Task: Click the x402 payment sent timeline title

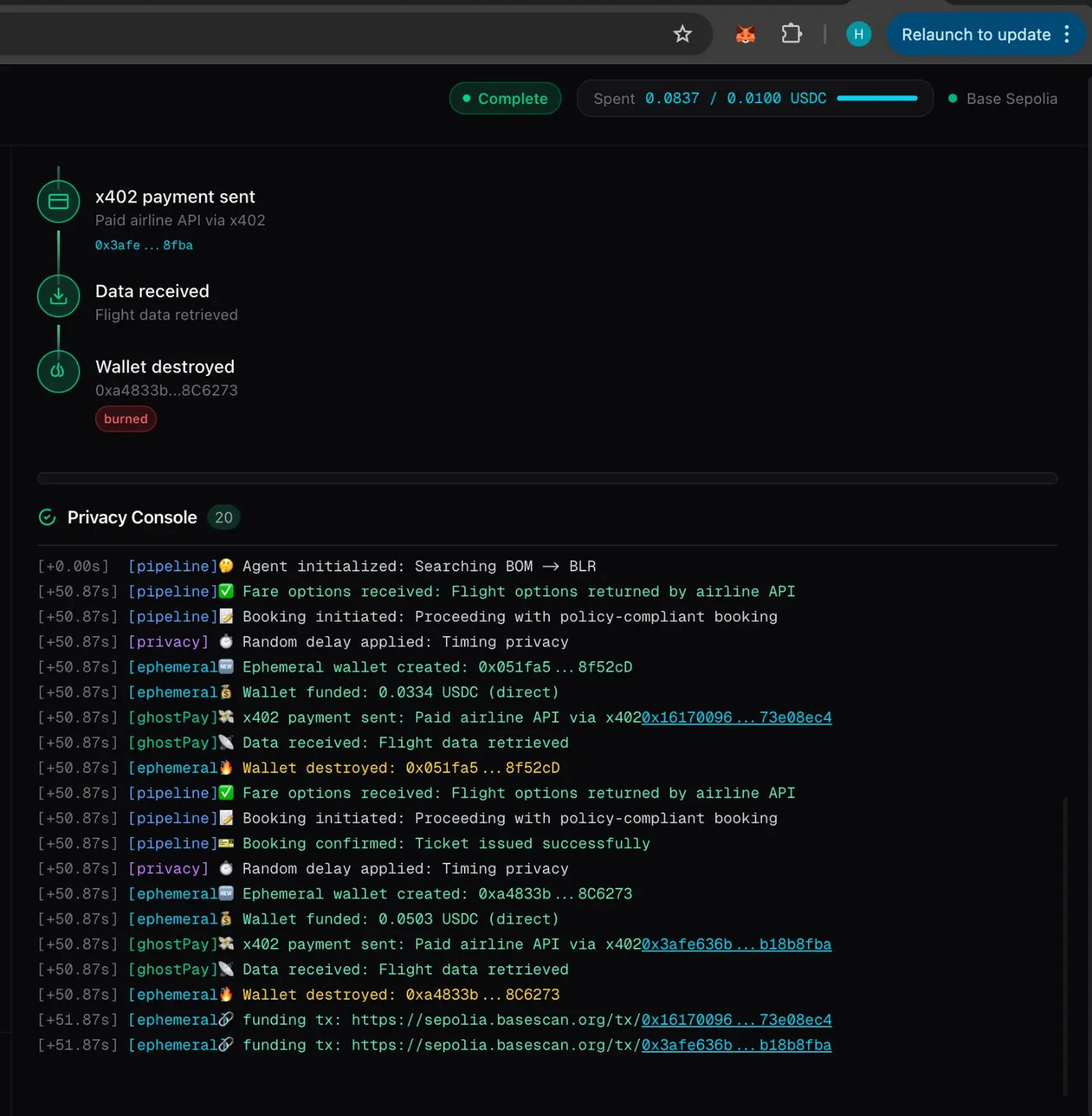Action: pos(175,197)
